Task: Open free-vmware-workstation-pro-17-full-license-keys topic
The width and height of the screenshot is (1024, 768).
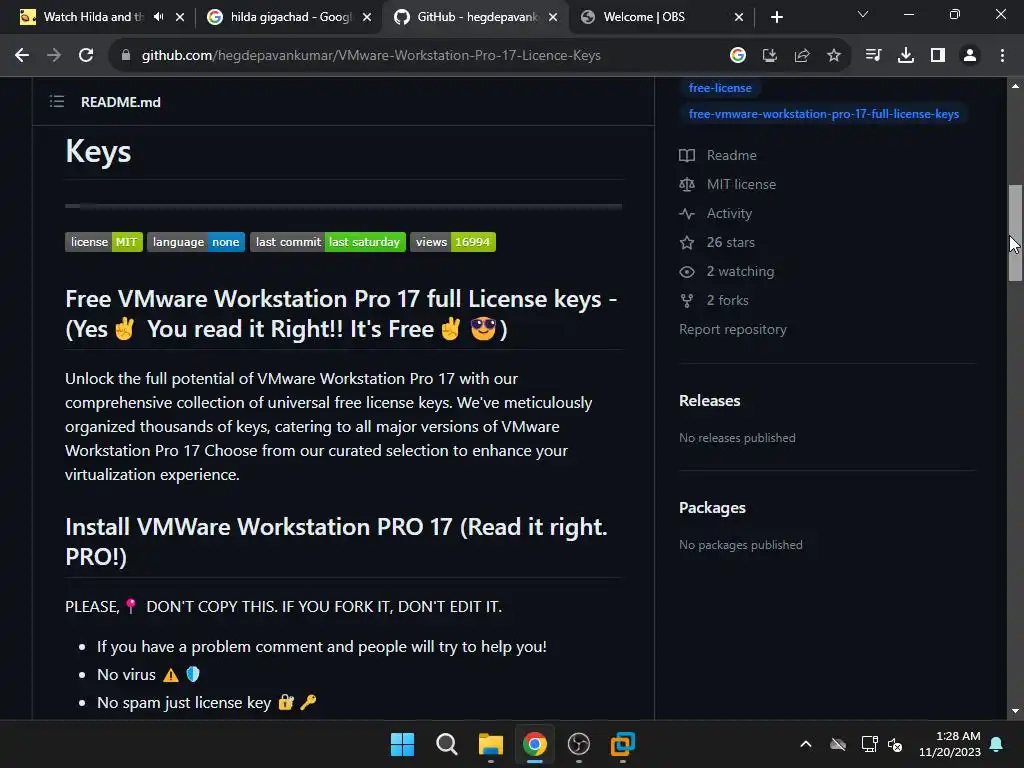Action: tap(824, 114)
